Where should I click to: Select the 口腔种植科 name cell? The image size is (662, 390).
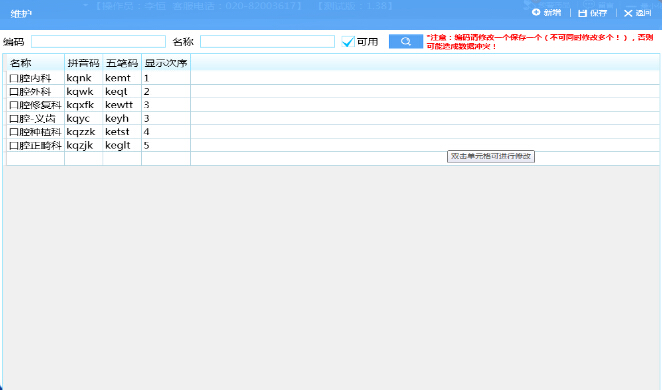point(35,132)
